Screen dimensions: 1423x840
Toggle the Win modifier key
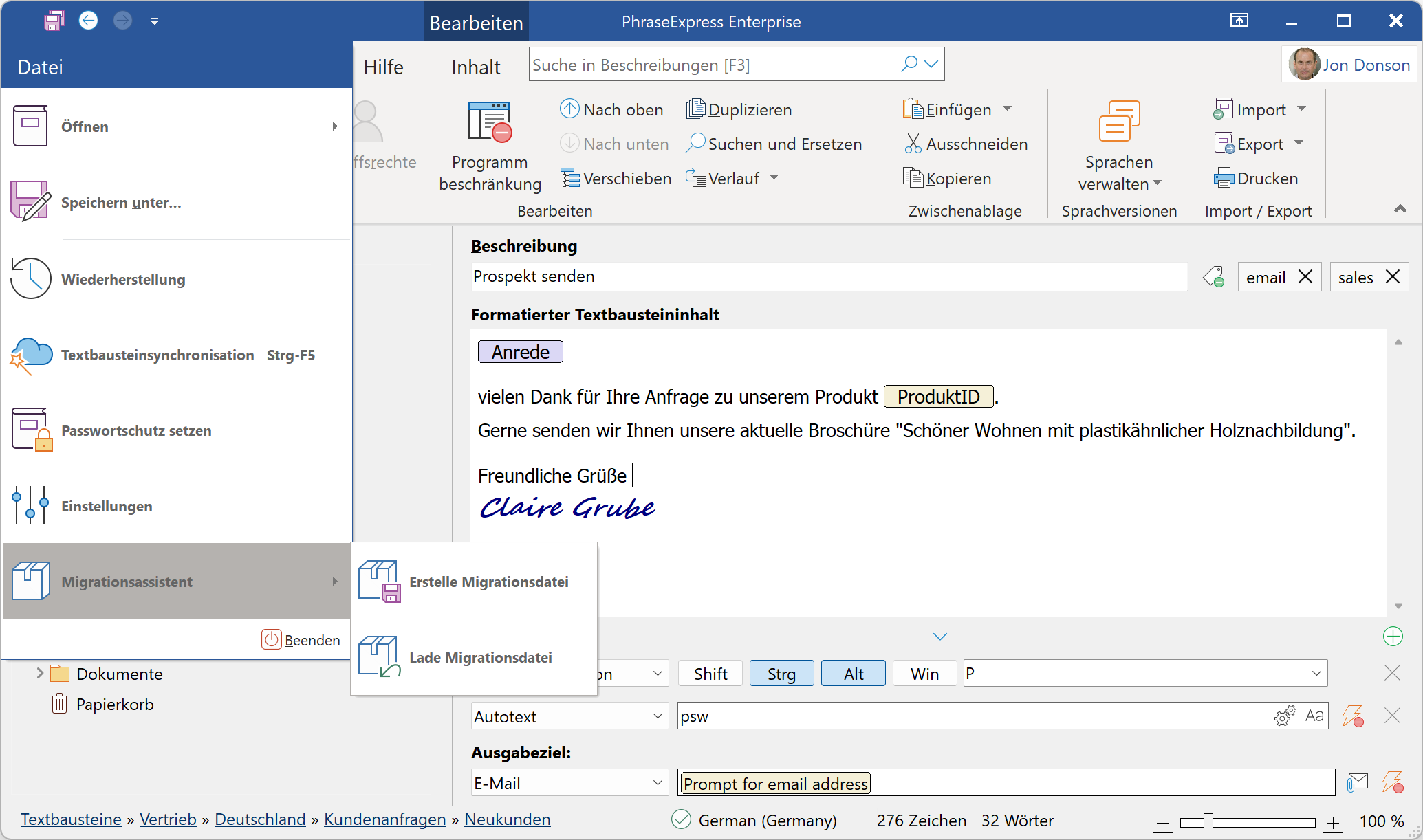(x=924, y=674)
